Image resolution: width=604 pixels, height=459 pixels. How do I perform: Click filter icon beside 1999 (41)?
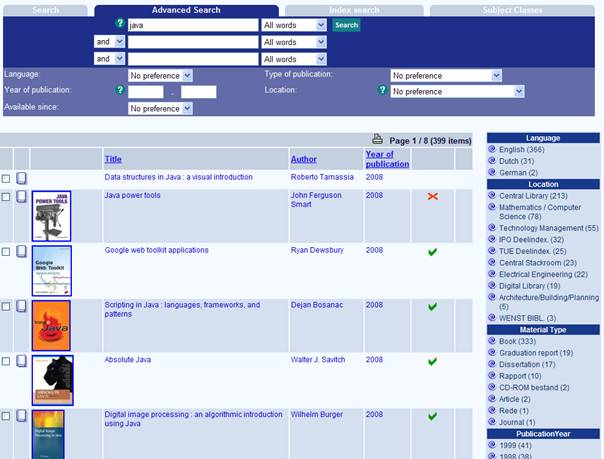492,445
